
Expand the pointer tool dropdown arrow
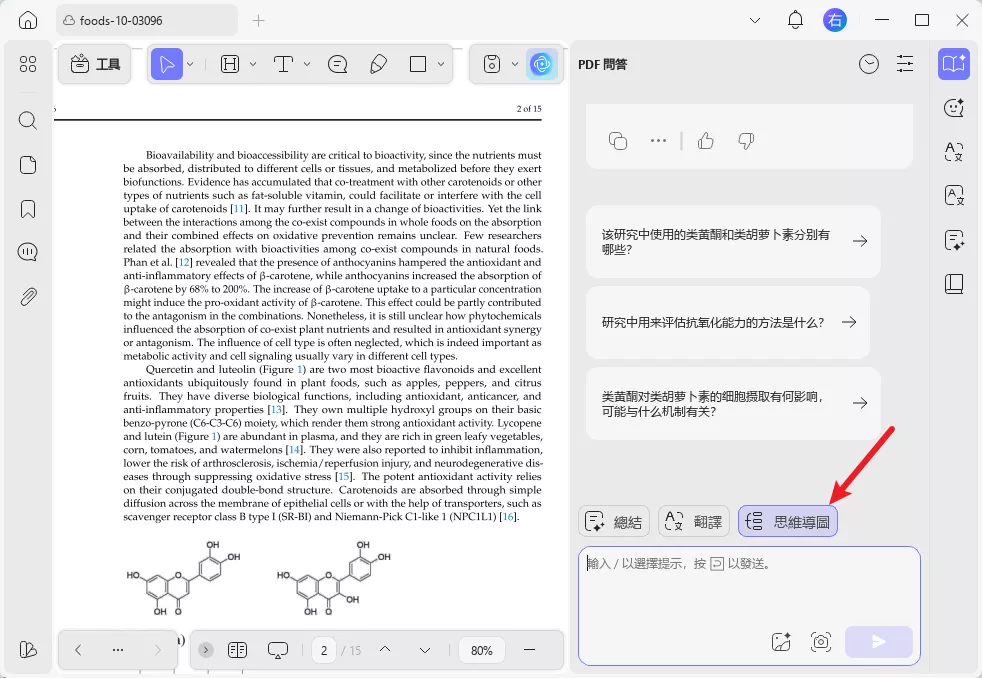click(x=190, y=64)
